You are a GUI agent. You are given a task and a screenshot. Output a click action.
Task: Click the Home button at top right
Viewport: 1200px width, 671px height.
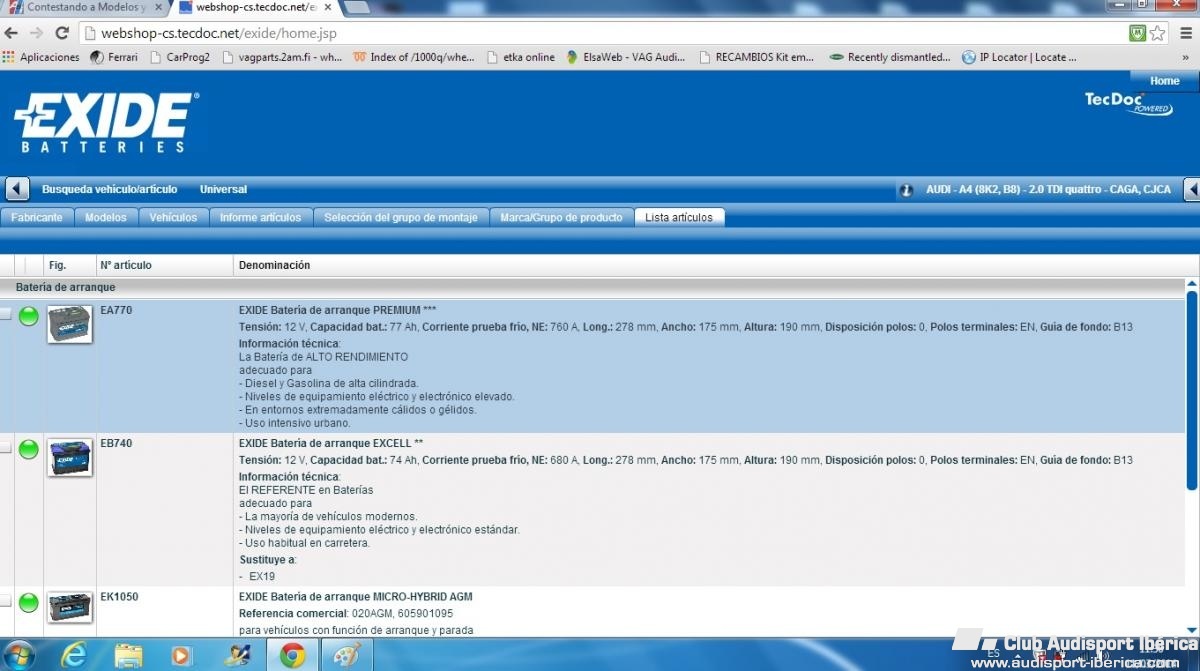pyautogui.click(x=1165, y=81)
